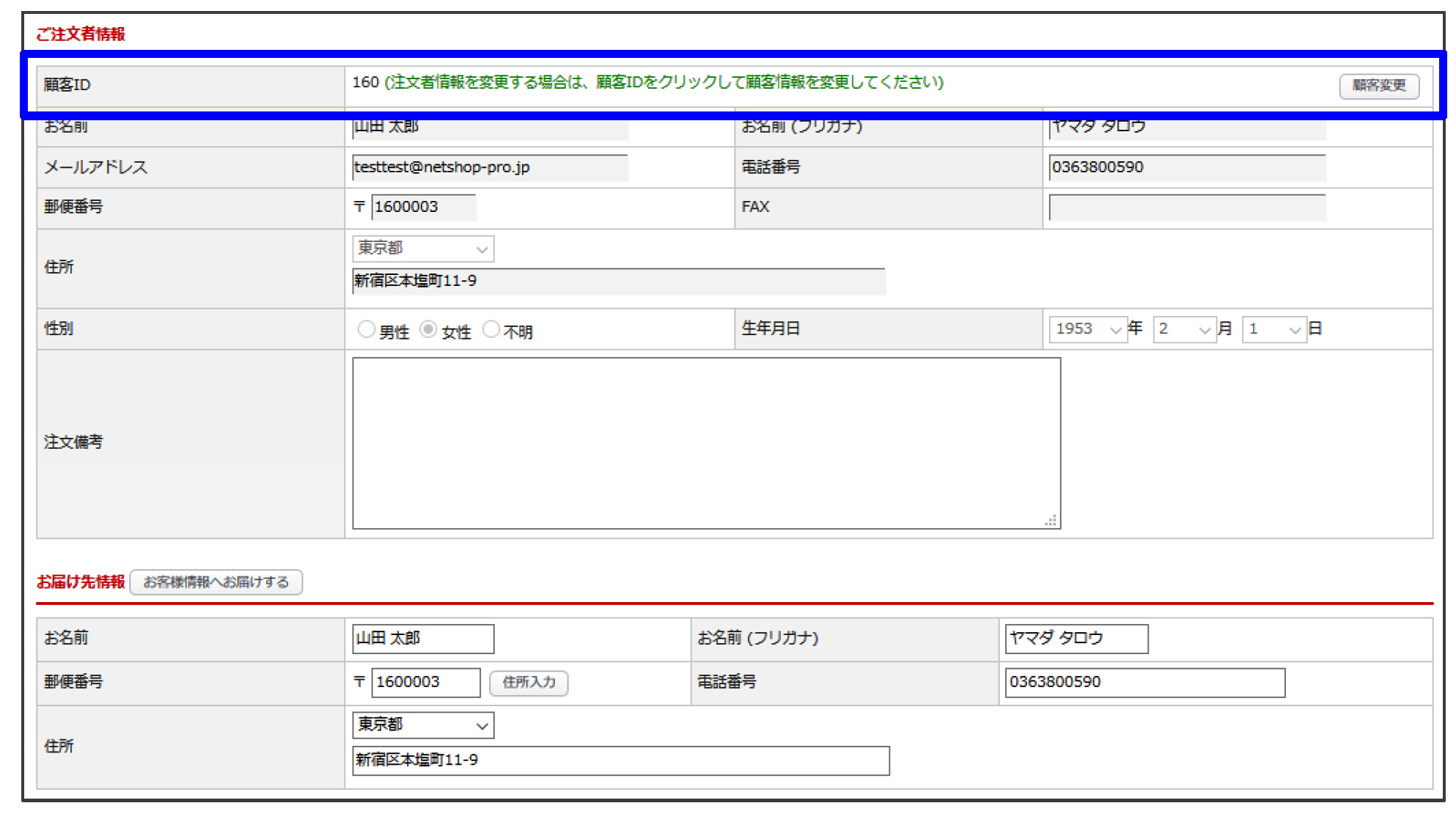Click the customer ID 160 link
Viewport: 1456px width, 814px height.
click(364, 82)
